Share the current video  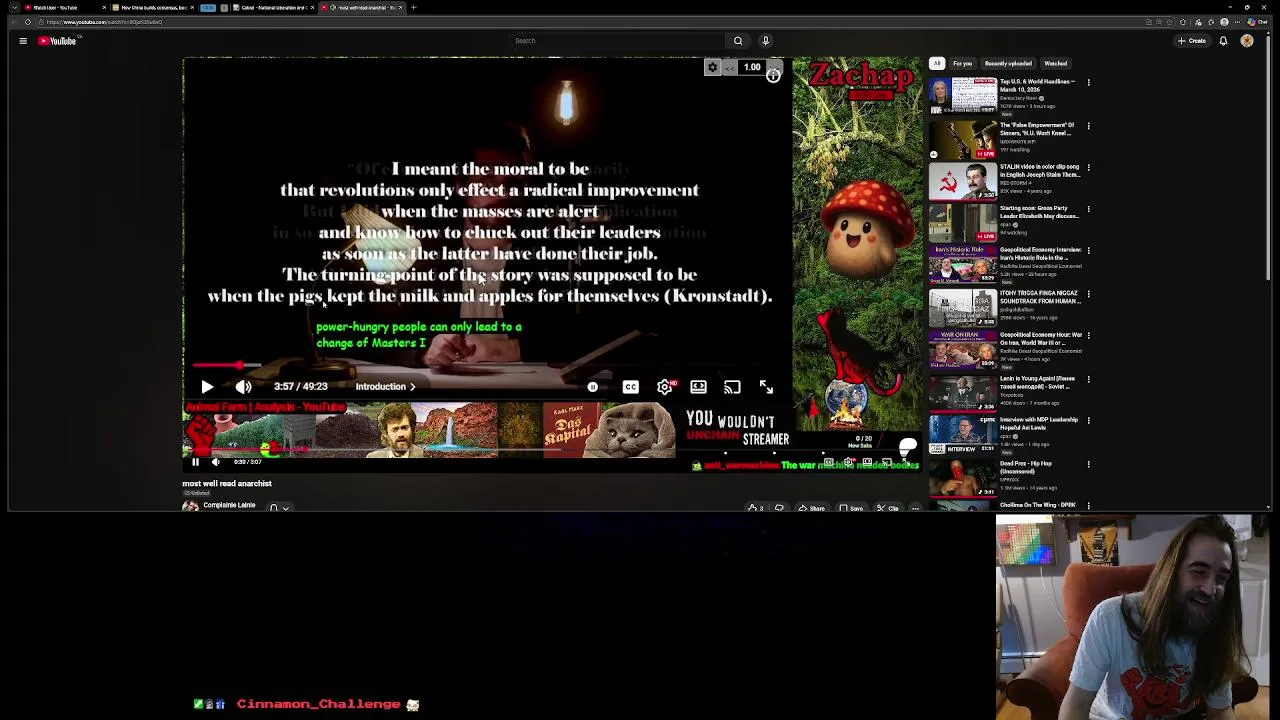point(812,508)
